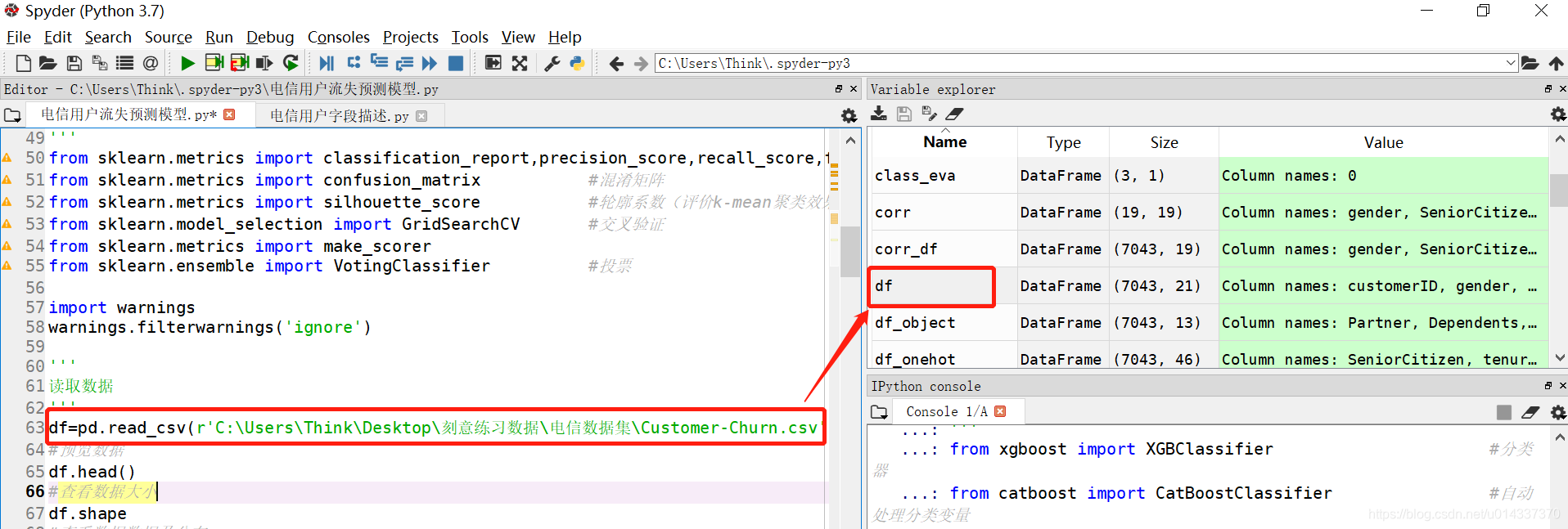Open PYTHONPATH manager python icon

577,63
